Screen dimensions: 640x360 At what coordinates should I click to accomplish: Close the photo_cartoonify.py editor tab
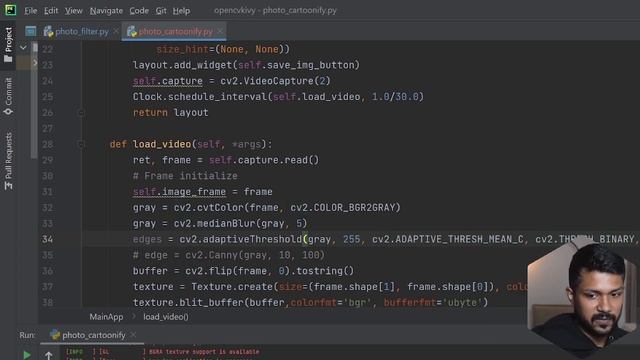[220, 31]
